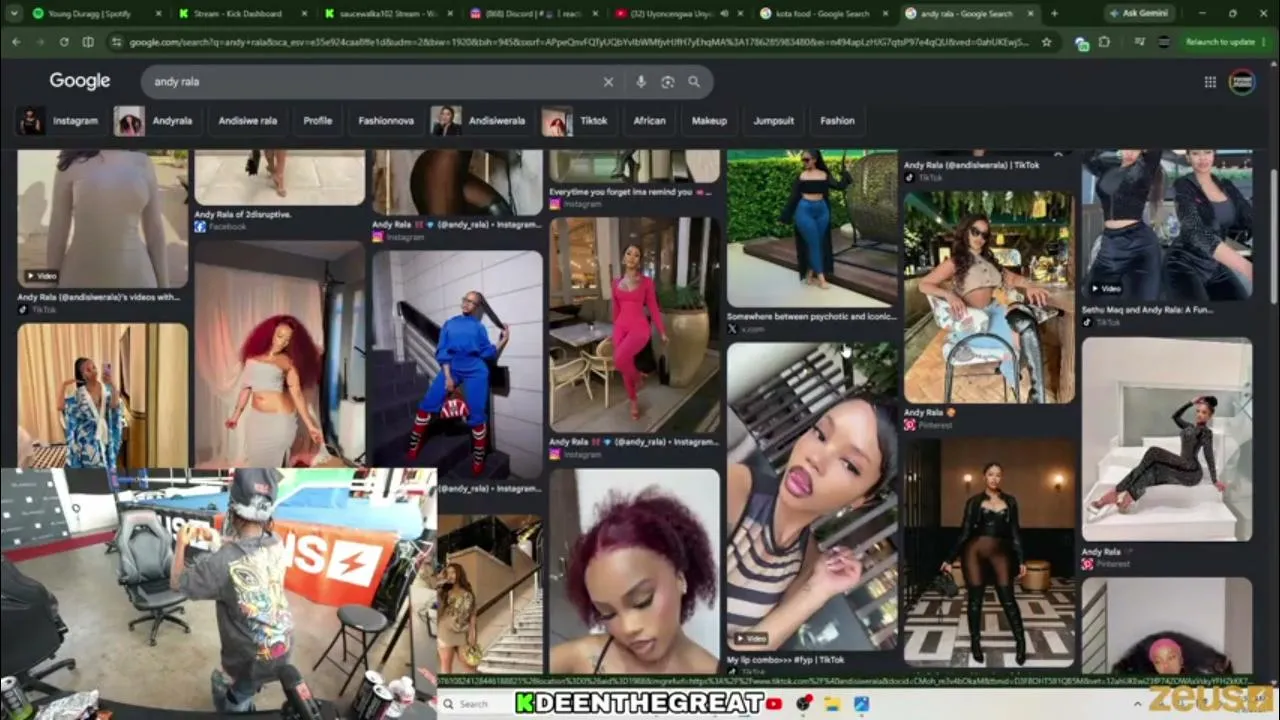Viewport: 1280px width, 720px height.
Task: Open 'My lip combo>>> #fyp | TikTok' link
Action: coord(786,660)
